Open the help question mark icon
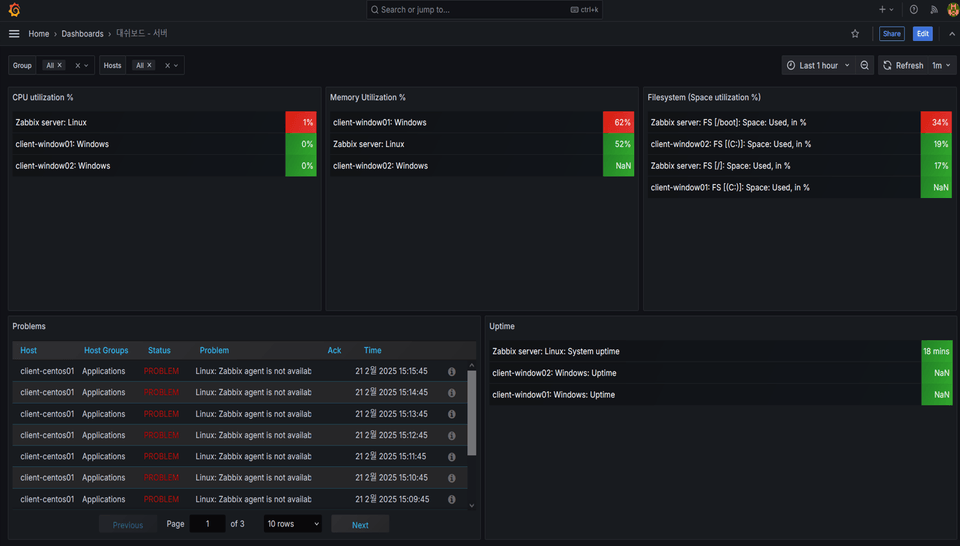Image resolution: width=960 pixels, height=546 pixels. 913,9
